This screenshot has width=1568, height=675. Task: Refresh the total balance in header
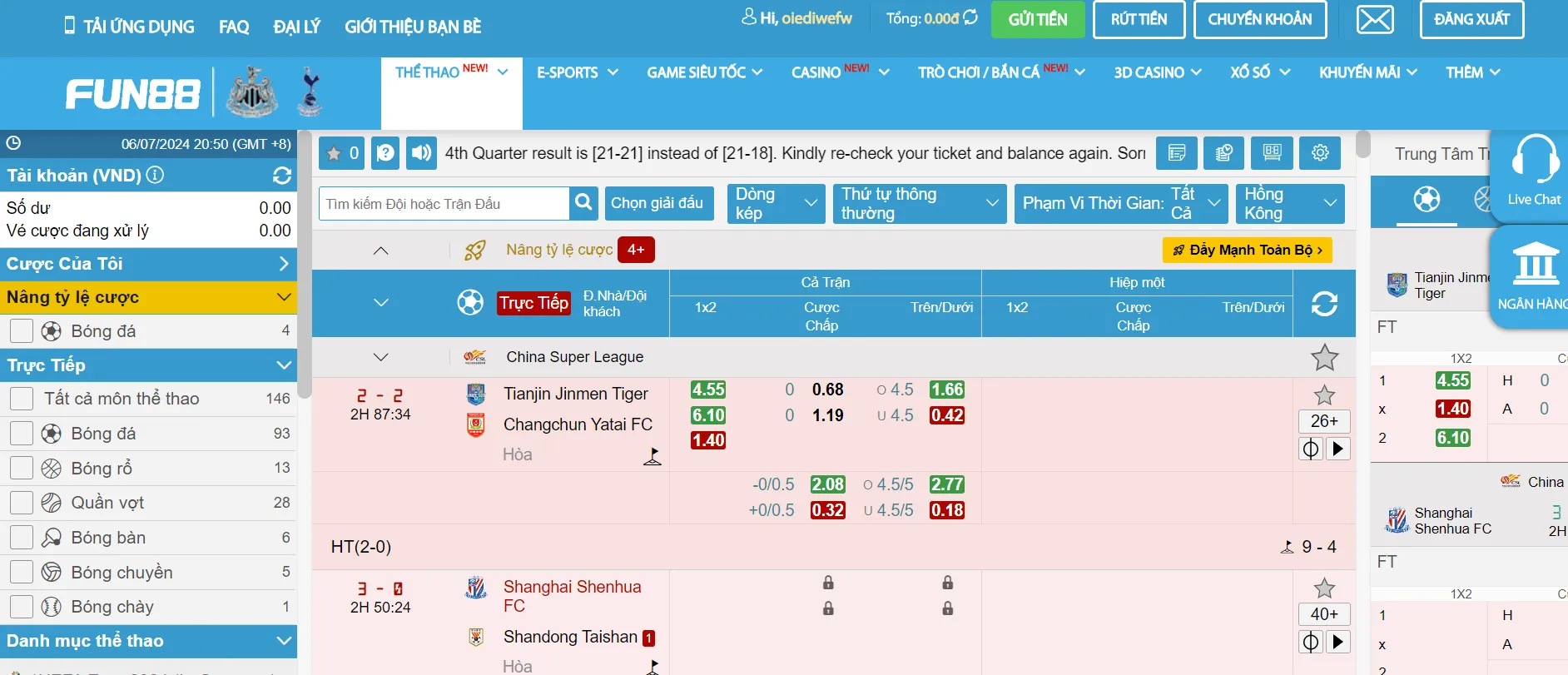point(970,17)
